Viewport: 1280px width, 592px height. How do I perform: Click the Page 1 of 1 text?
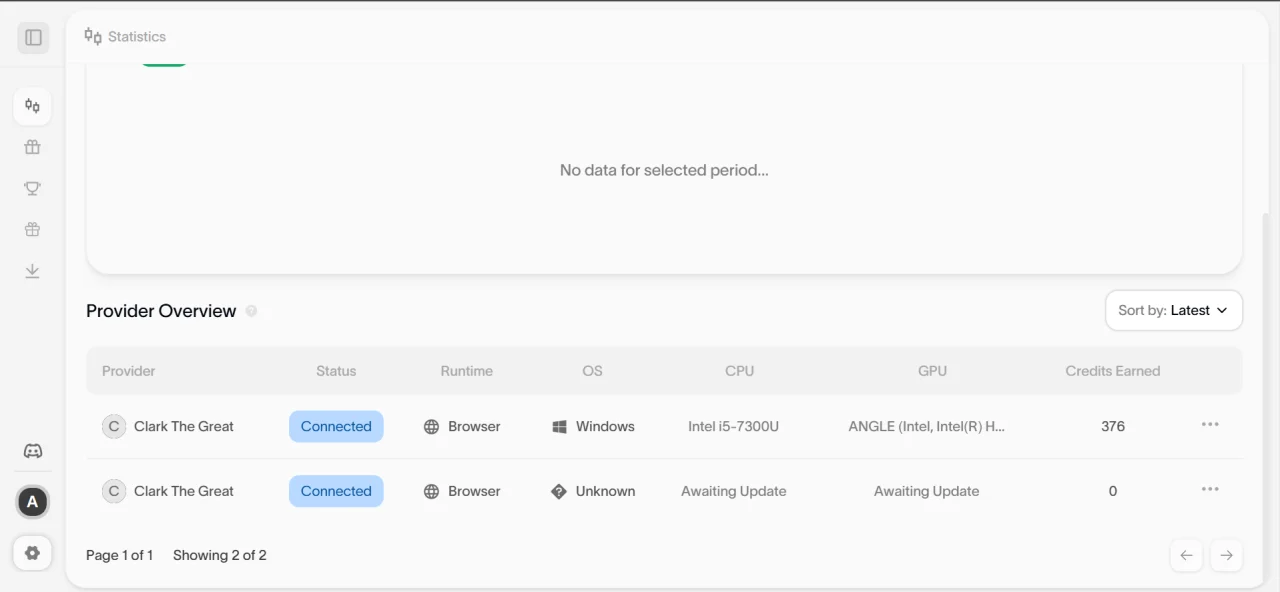click(119, 555)
